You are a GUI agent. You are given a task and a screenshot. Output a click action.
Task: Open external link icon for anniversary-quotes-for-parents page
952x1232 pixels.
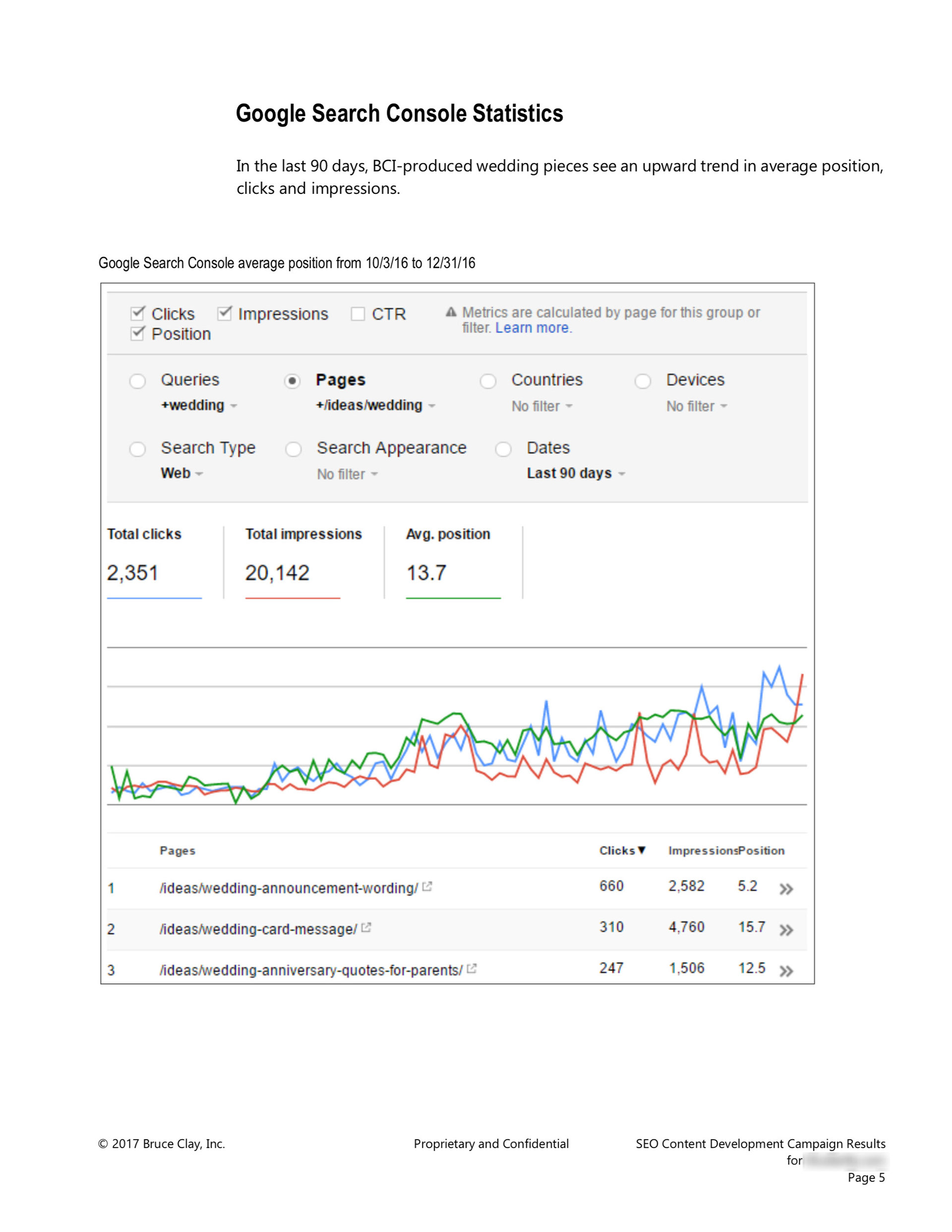click(x=472, y=969)
